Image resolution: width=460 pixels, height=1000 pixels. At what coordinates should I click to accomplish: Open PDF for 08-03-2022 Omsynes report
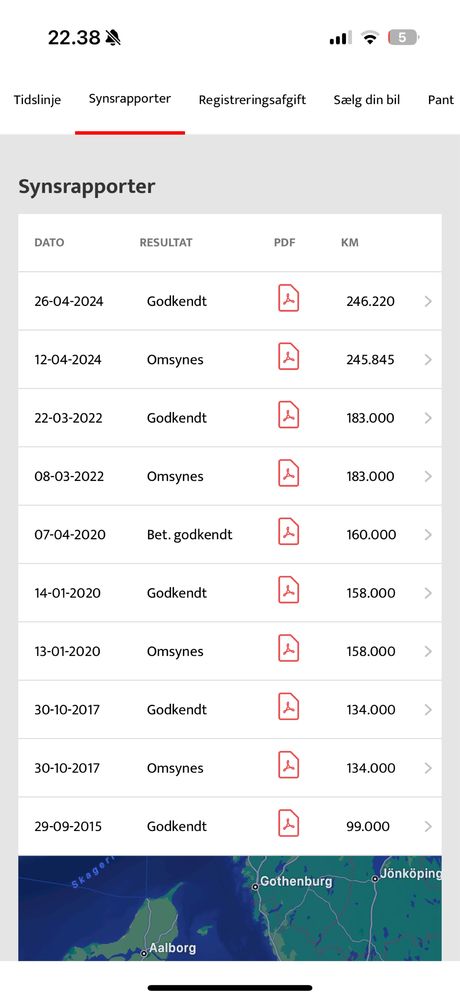(288, 474)
